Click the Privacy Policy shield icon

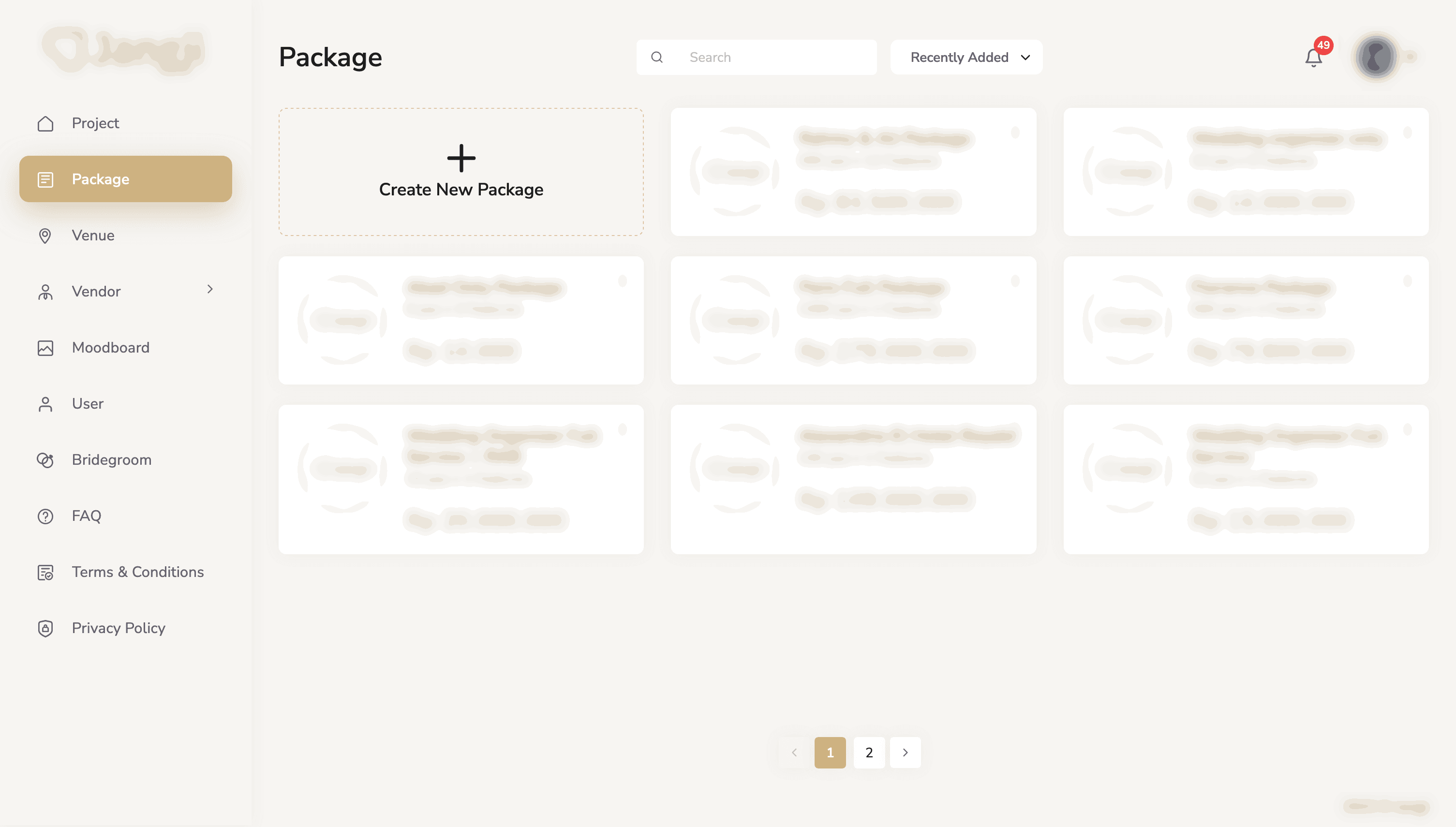point(45,628)
